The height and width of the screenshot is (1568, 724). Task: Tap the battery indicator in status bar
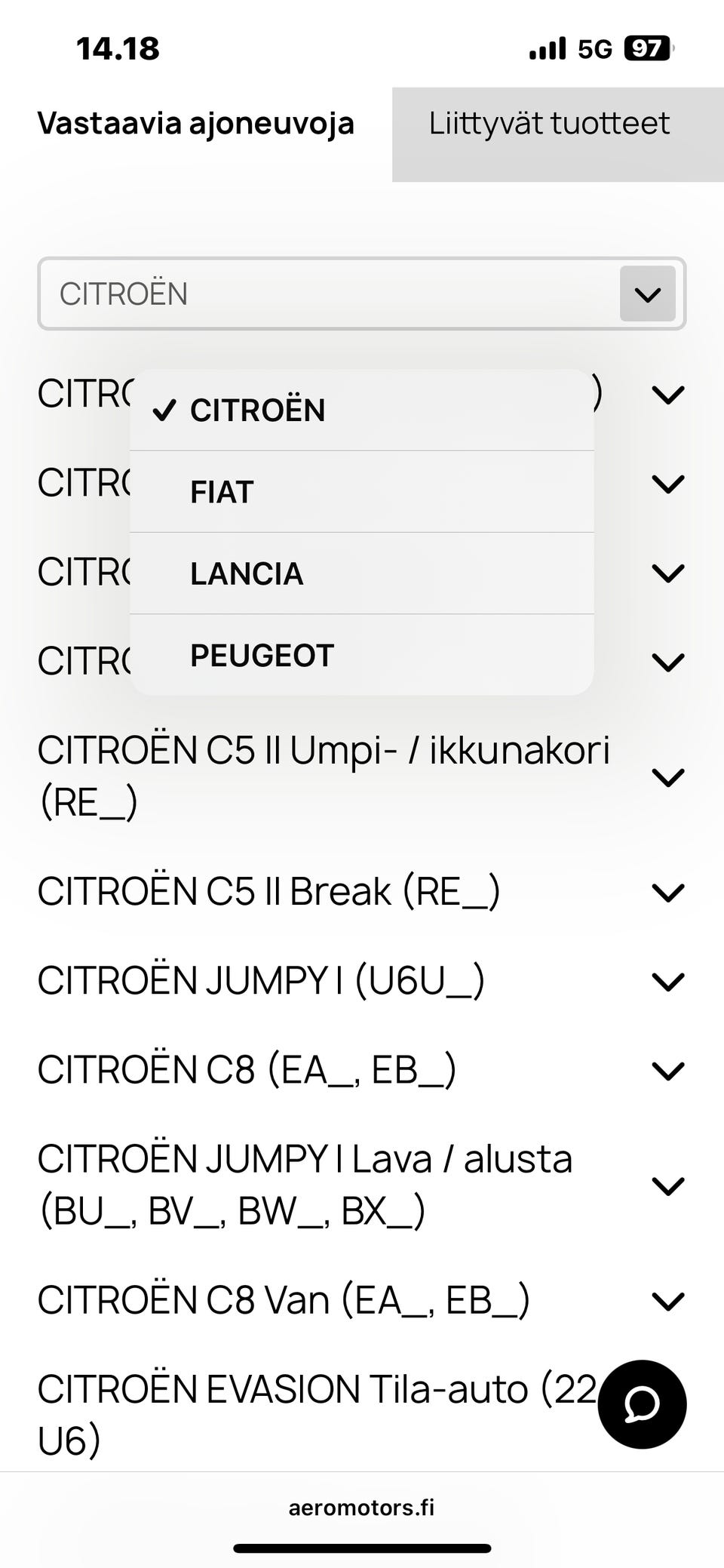pyautogui.click(x=648, y=49)
